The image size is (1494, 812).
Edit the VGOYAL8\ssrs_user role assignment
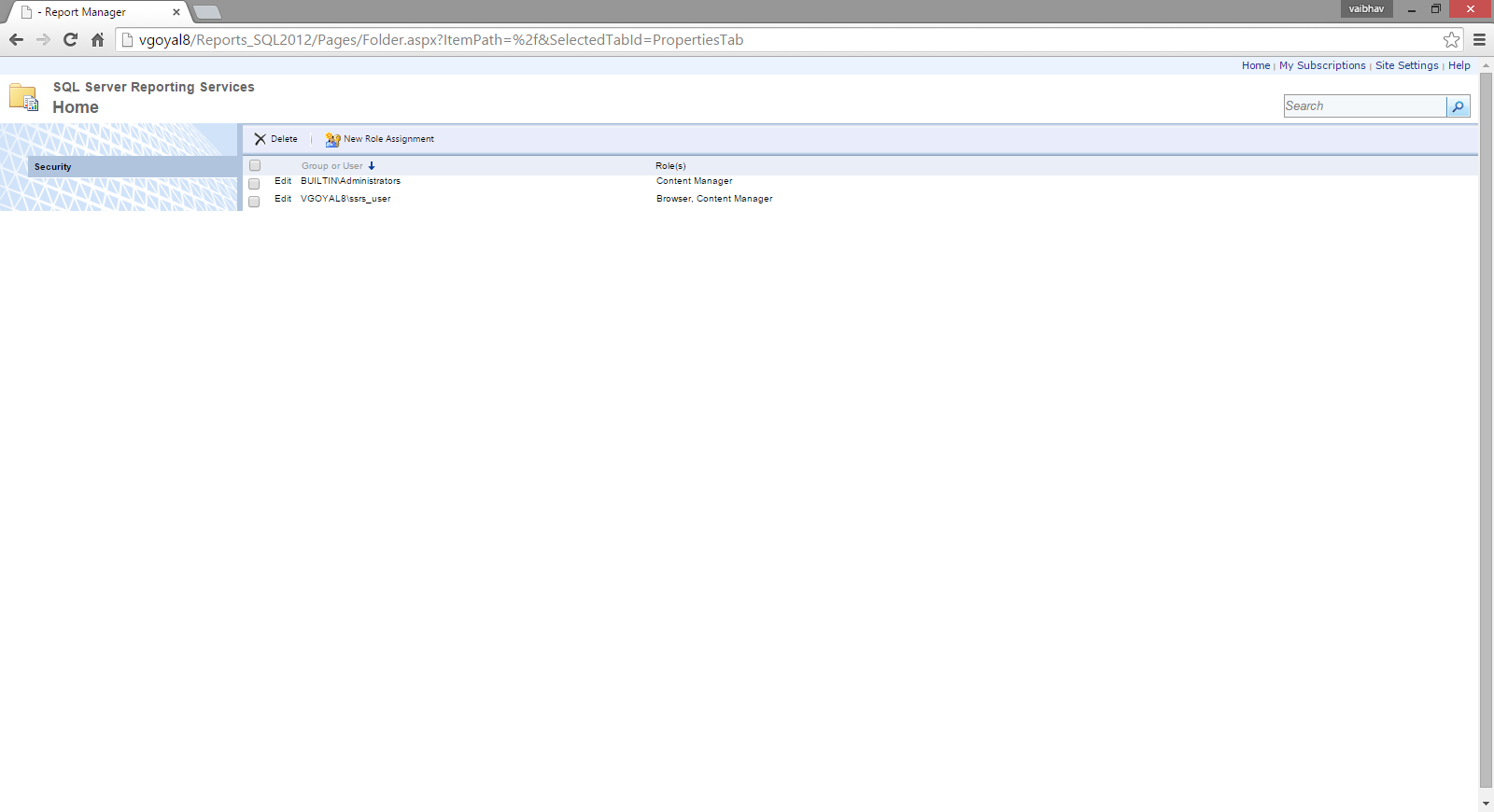tap(283, 199)
